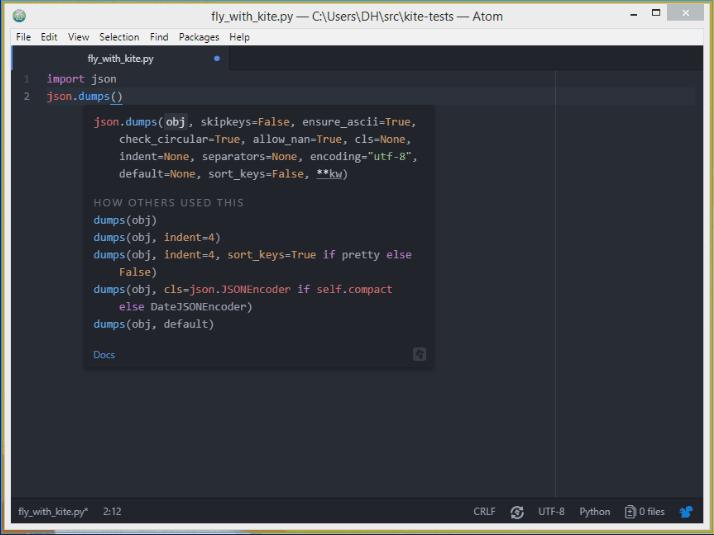Select the cls=json.JSONEncoder usage example
This screenshot has height=535, width=714.
click(x=243, y=298)
